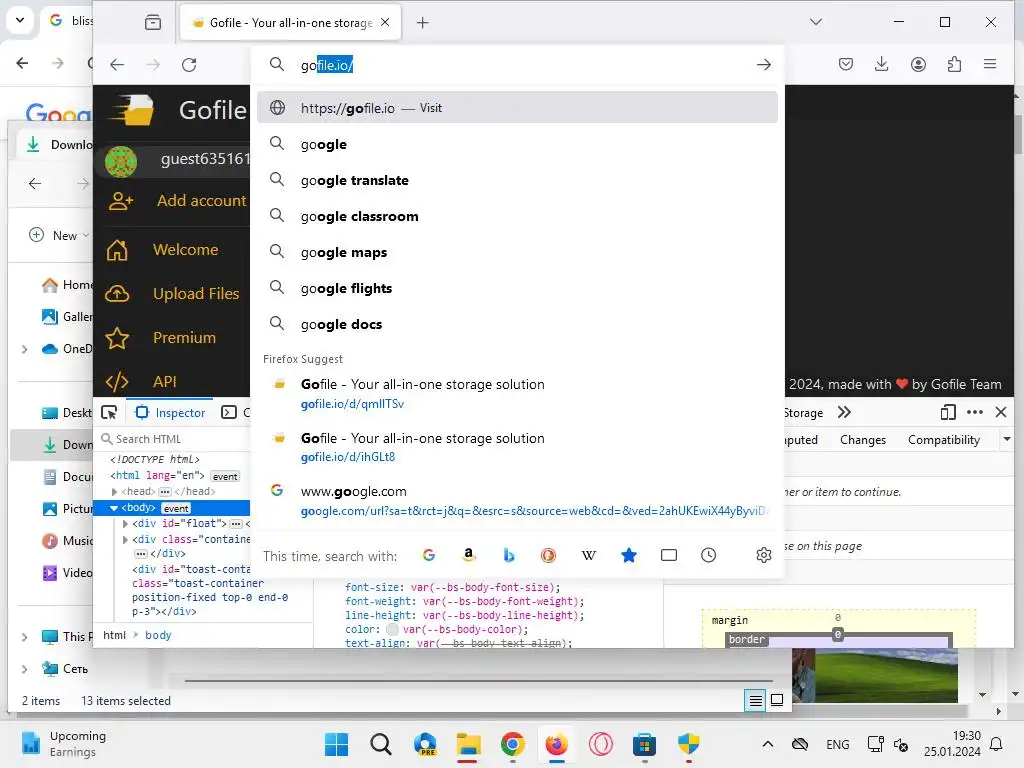Open Upload Files in Gofile sidebar

pyautogui.click(x=173, y=294)
